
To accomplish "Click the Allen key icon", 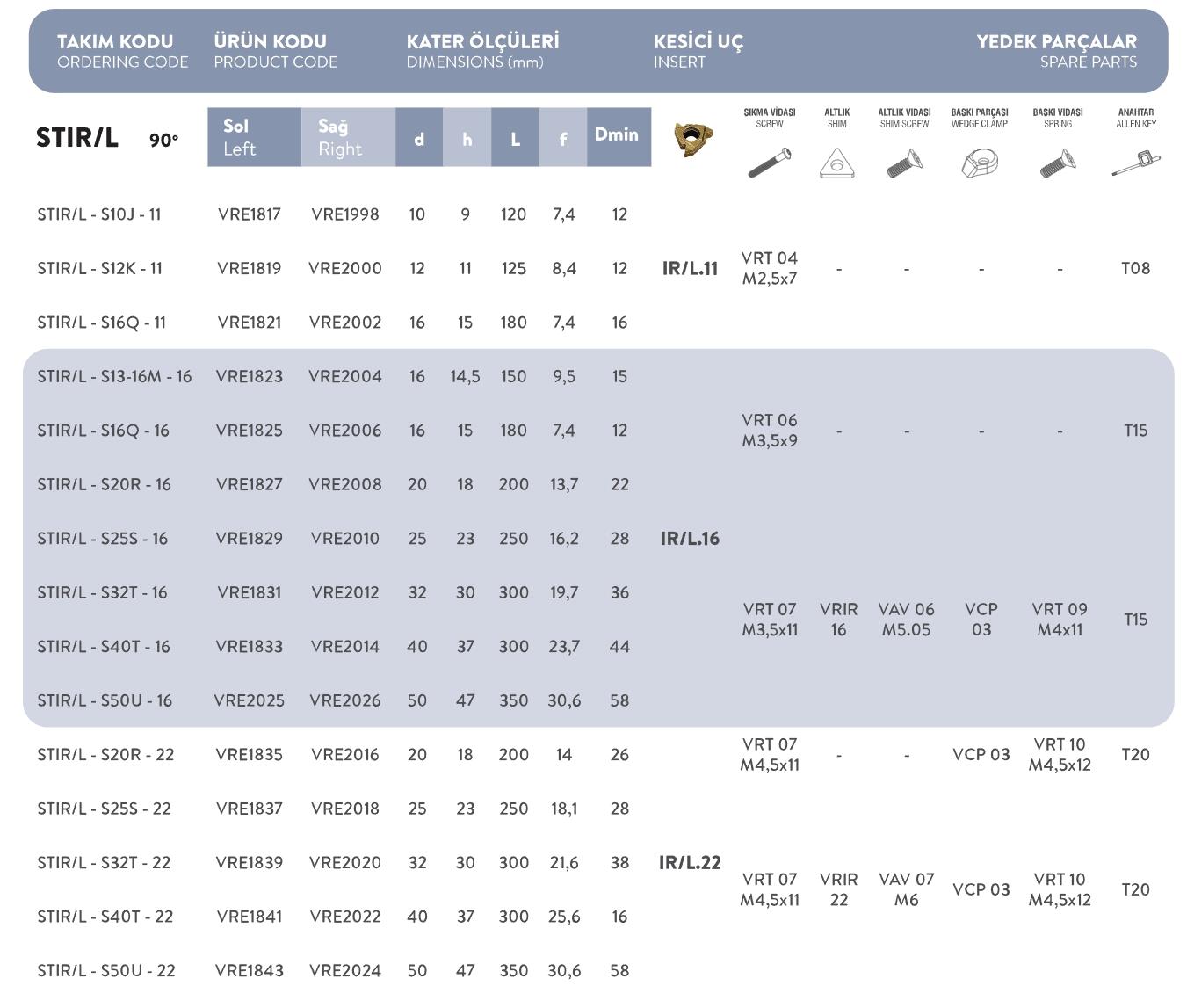I will pos(1135,163).
